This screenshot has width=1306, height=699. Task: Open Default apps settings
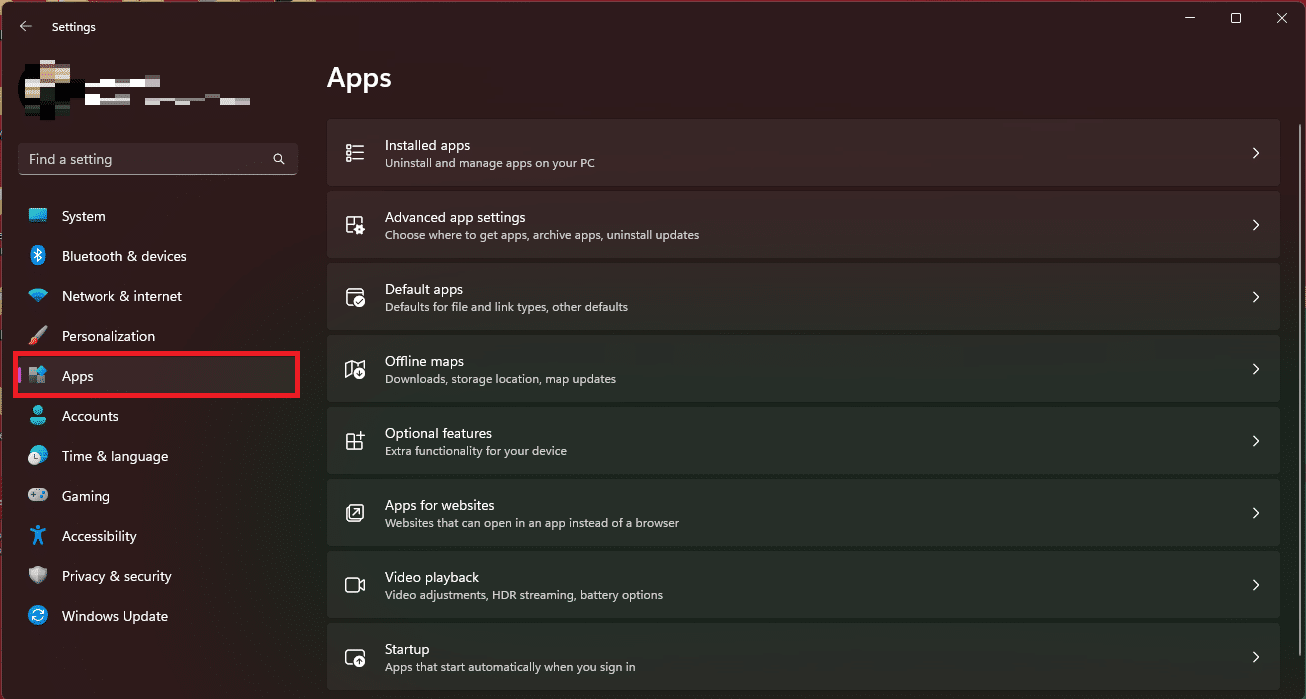tap(803, 297)
